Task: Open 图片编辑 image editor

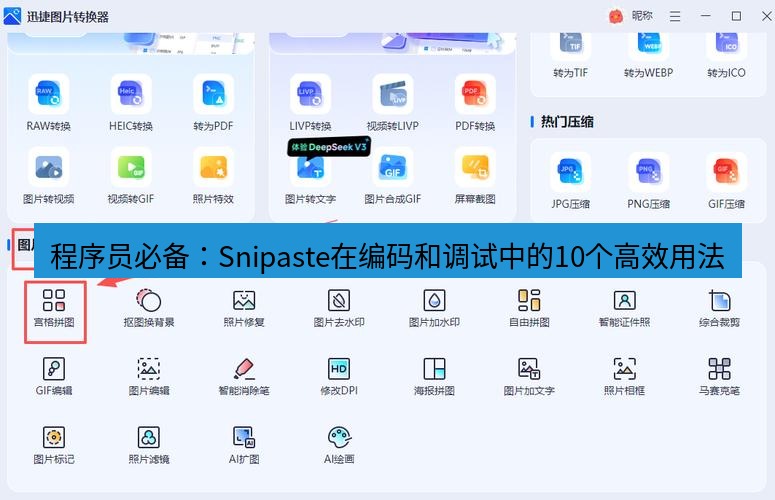Action: point(149,377)
